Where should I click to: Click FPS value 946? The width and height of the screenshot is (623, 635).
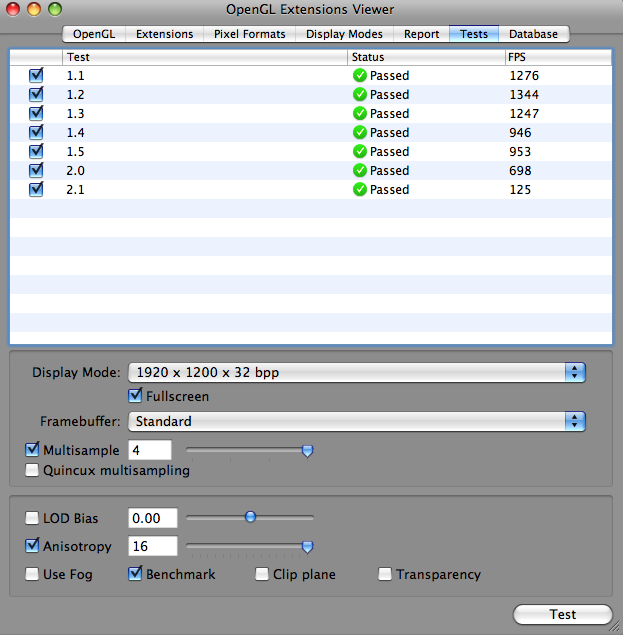[x=520, y=133]
